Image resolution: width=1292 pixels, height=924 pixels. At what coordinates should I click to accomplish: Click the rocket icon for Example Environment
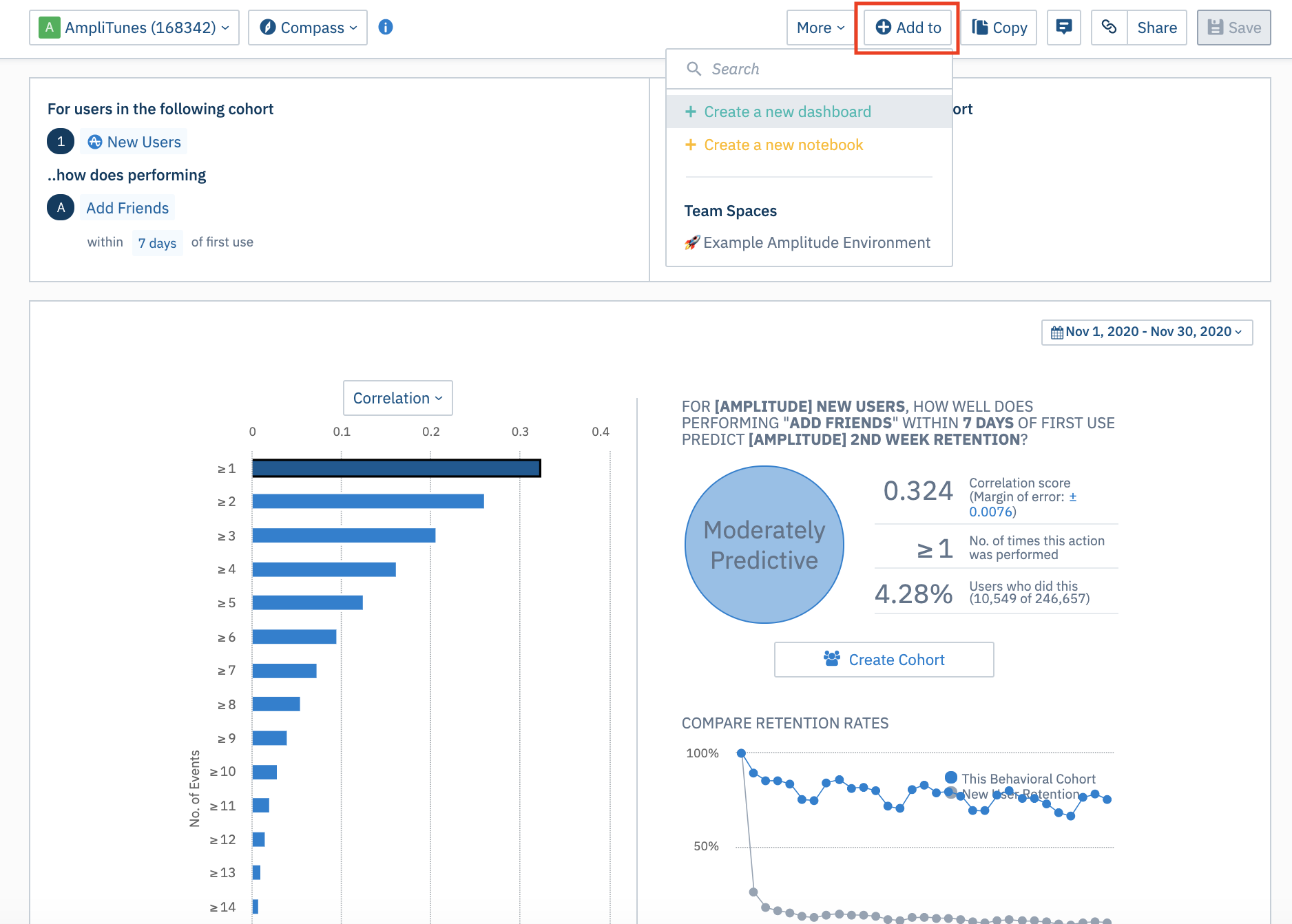[x=692, y=242]
